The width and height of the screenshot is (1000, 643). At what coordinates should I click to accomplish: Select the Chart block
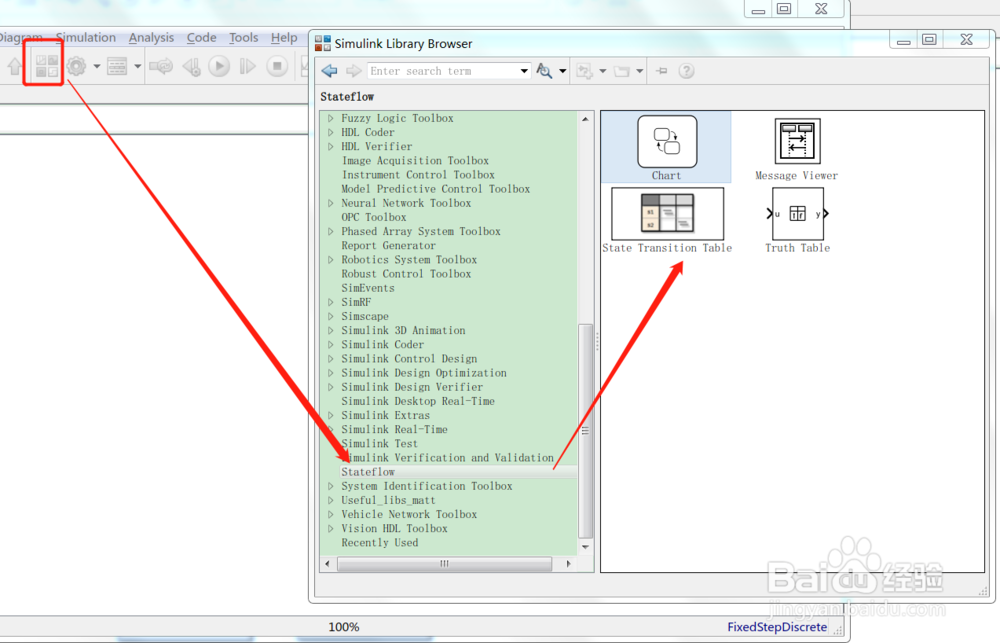click(666, 147)
